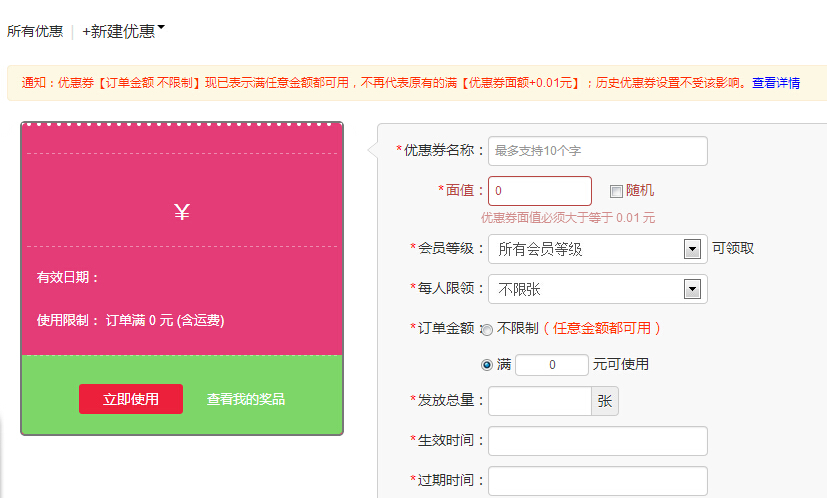Click the 生效时间 date field
827x498 pixels.
(x=598, y=441)
